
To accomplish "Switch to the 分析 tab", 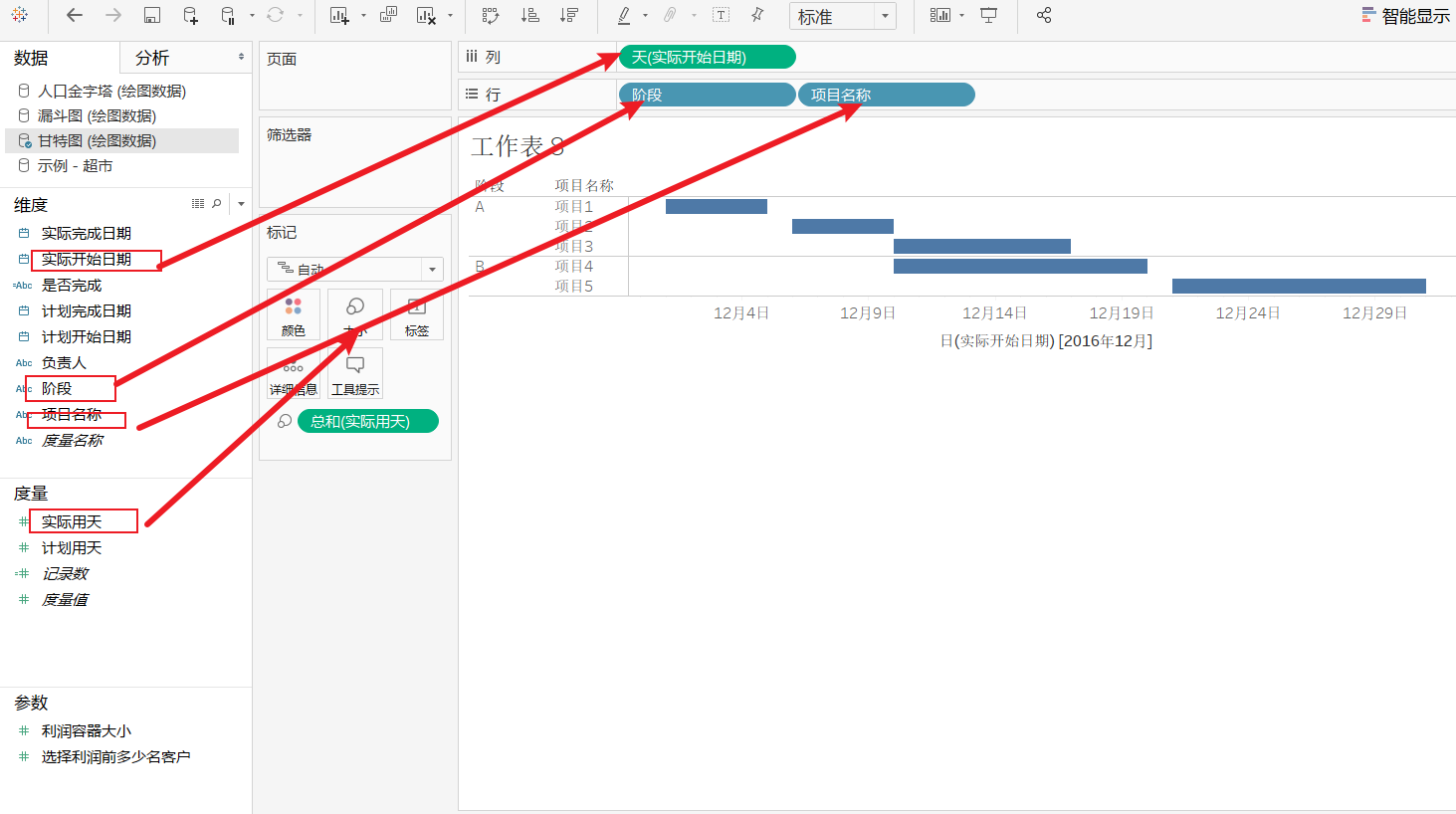I will [152, 58].
